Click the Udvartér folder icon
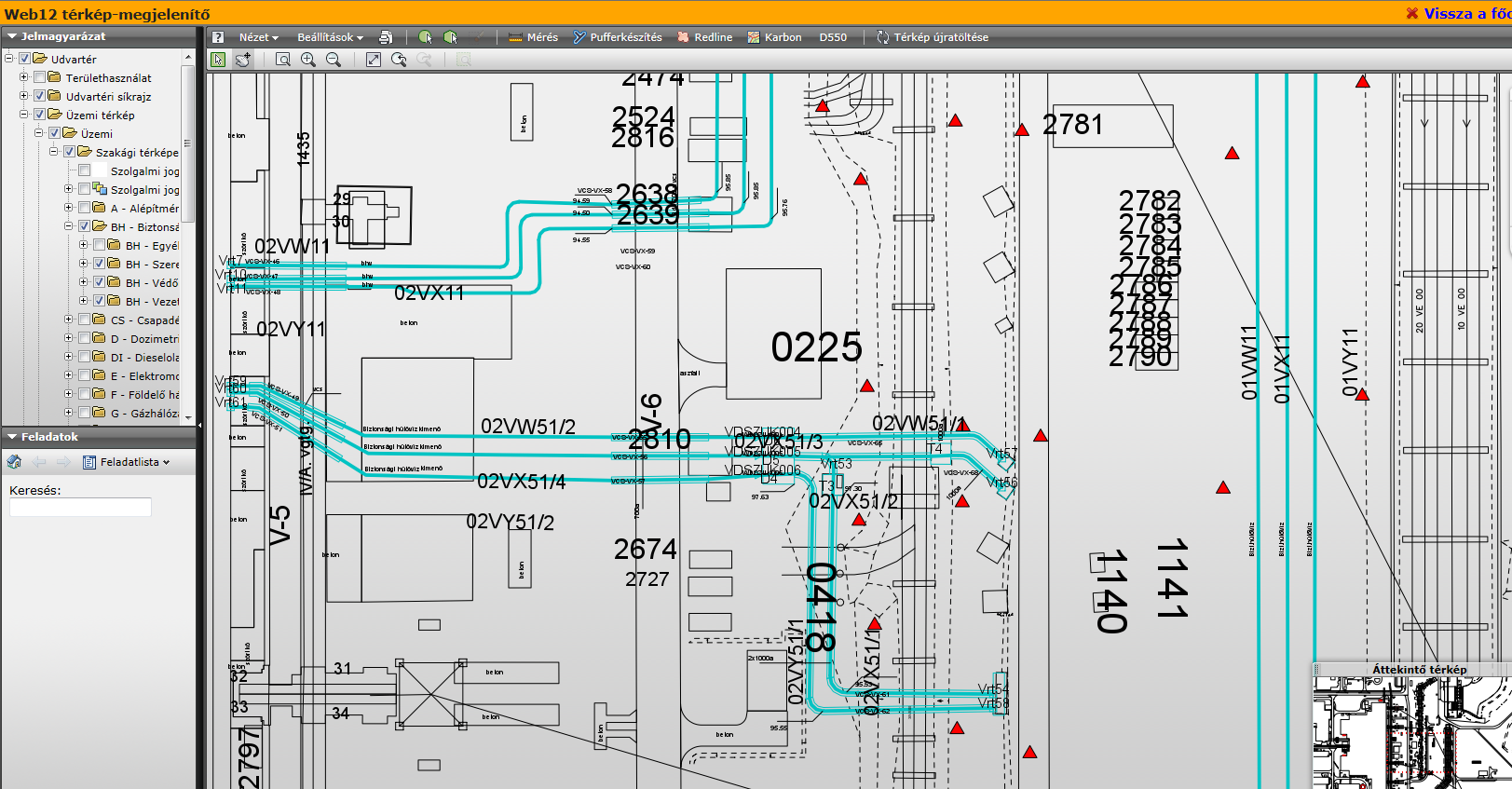The width and height of the screenshot is (1512, 789). (40, 59)
